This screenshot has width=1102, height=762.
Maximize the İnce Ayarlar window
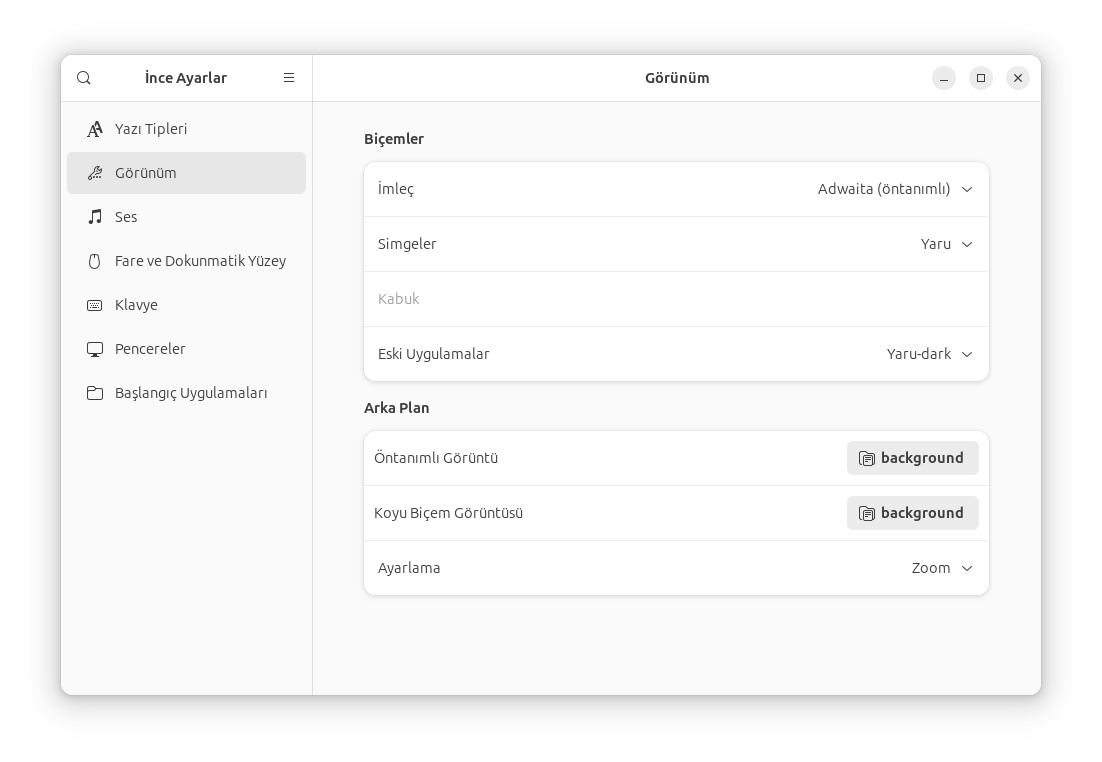[981, 78]
